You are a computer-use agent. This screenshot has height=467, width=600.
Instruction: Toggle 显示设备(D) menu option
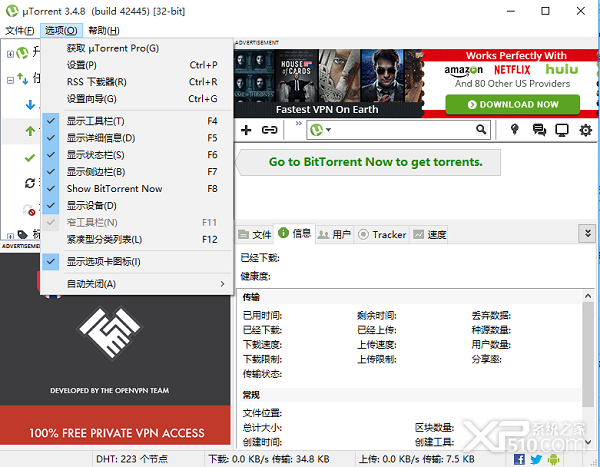137,206
